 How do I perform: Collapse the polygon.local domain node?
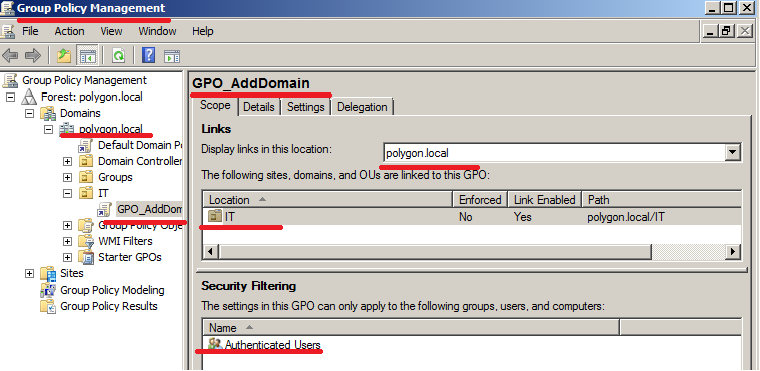tap(48, 129)
